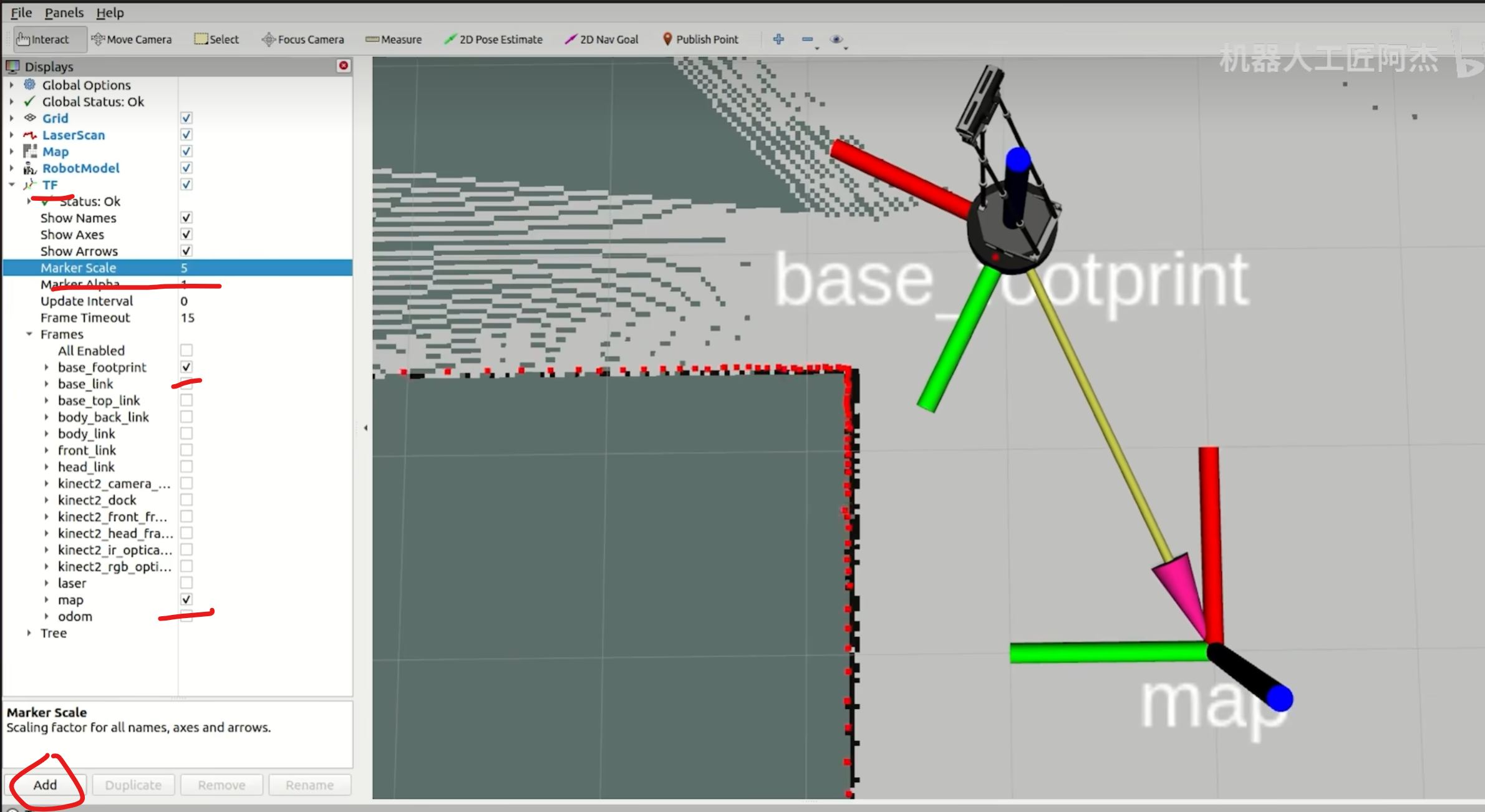The width and height of the screenshot is (1485, 812).
Task: Collapse the Frames tree section
Action: [29, 334]
